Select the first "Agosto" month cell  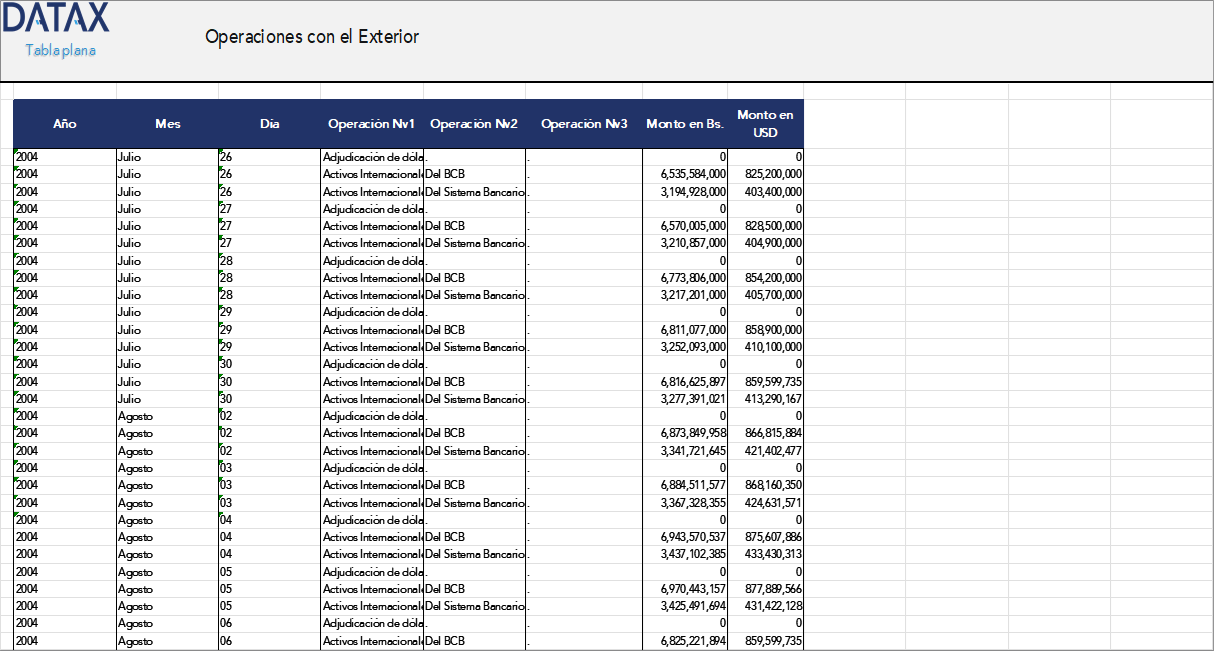pos(134,416)
